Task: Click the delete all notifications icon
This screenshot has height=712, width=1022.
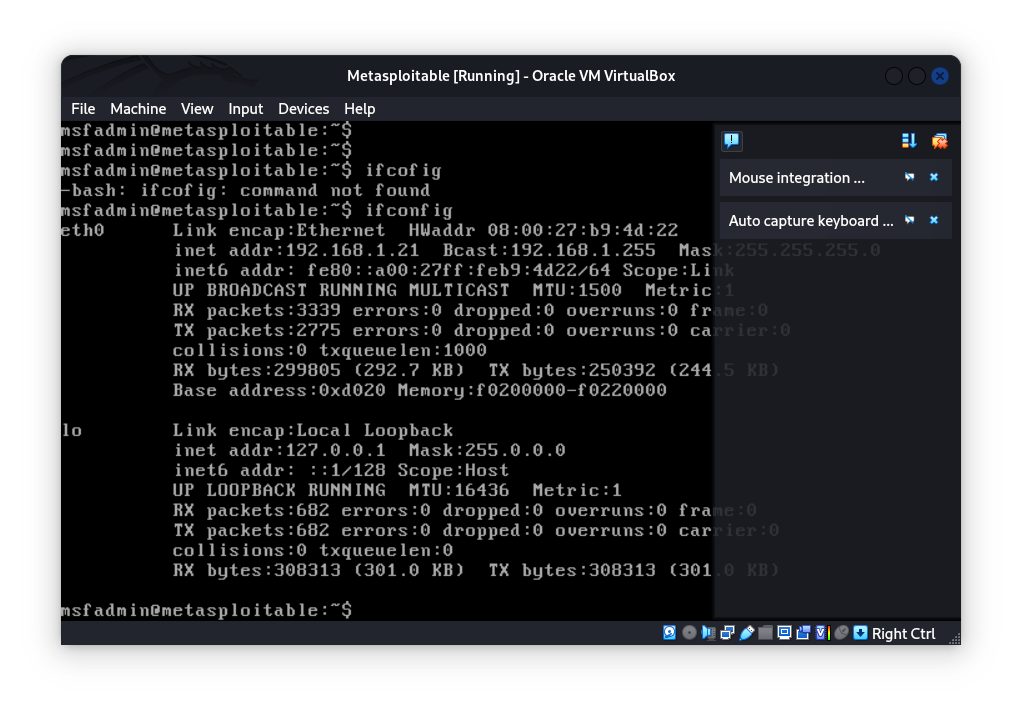Action: point(939,141)
